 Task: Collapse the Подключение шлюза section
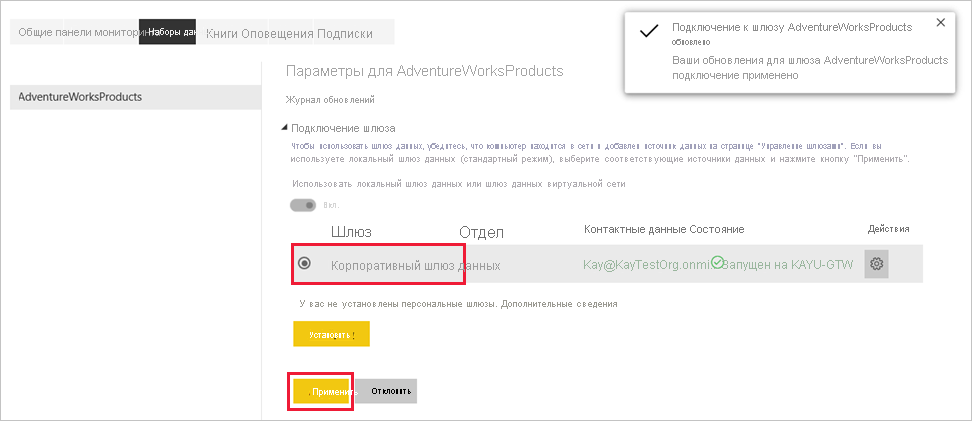(x=285, y=128)
